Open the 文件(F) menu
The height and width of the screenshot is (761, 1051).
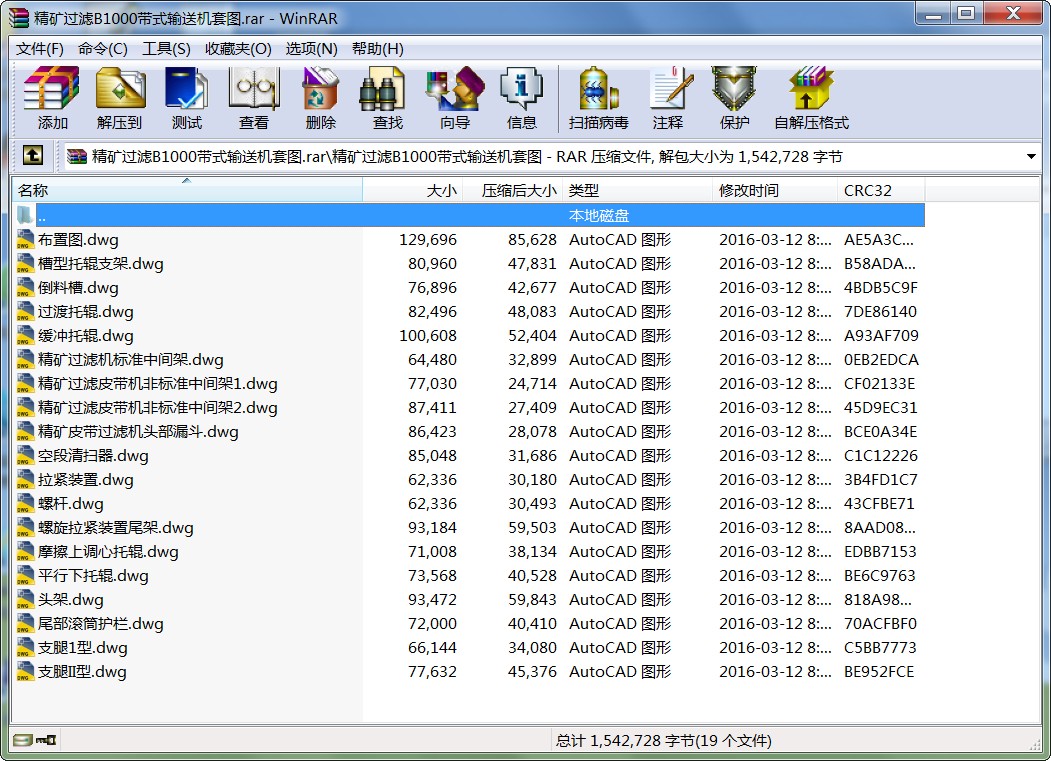click(40, 49)
